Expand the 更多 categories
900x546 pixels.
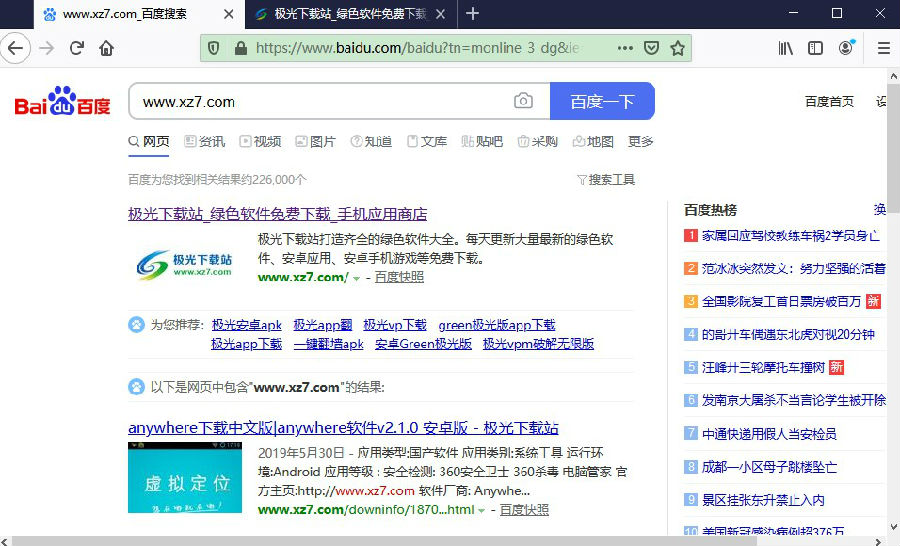click(641, 142)
